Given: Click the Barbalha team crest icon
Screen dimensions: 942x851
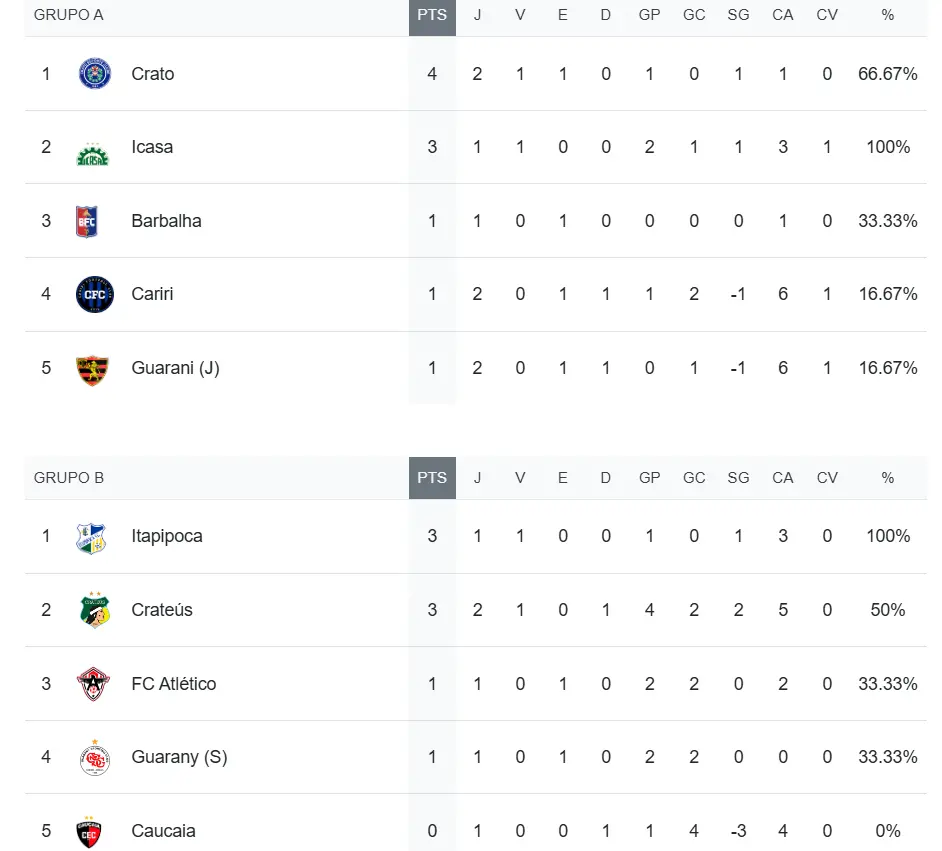Looking at the screenshot, I should tap(88, 221).
